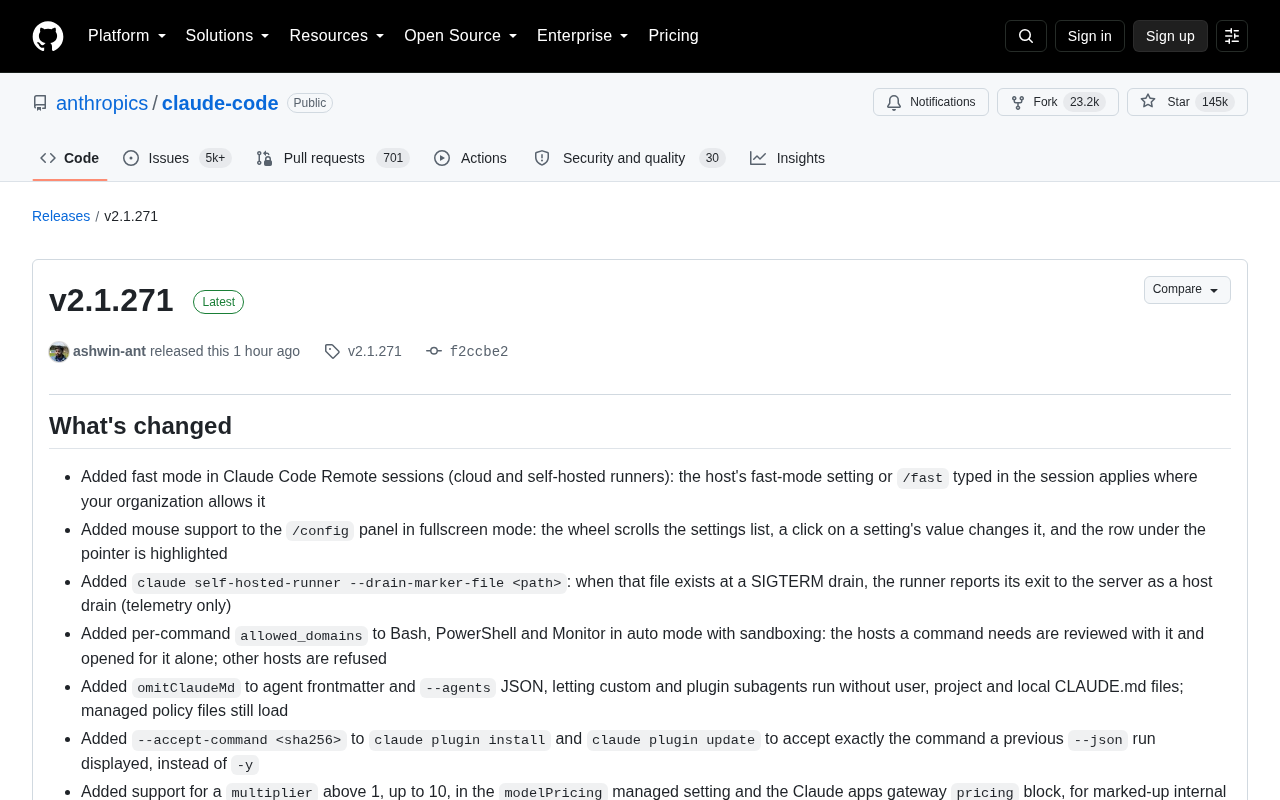Click the What's changed heading
Screen dimensions: 1280x800
pyautogui.click(x=140, y=426)
